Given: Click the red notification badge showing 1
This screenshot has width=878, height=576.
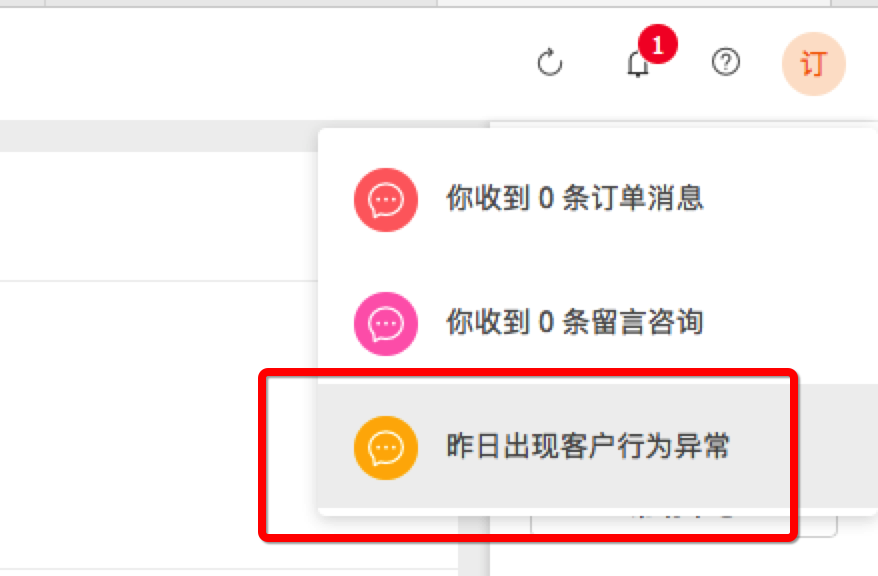Looking at the screenshot, I should 657,44.
